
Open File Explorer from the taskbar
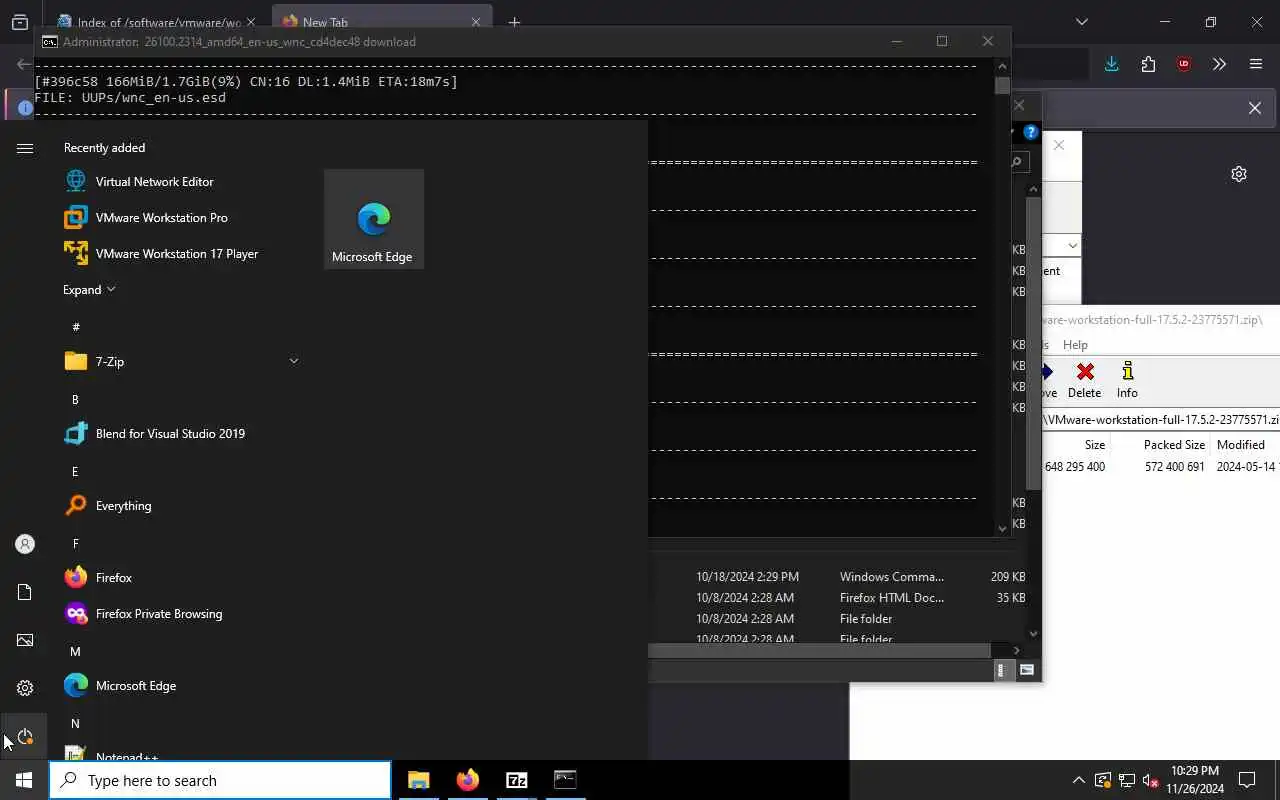click(419, 780)
